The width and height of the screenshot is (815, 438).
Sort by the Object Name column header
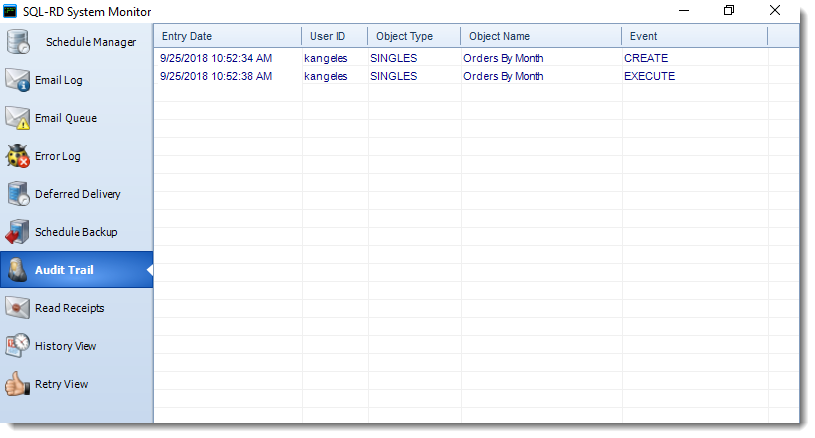click(541, 36)
